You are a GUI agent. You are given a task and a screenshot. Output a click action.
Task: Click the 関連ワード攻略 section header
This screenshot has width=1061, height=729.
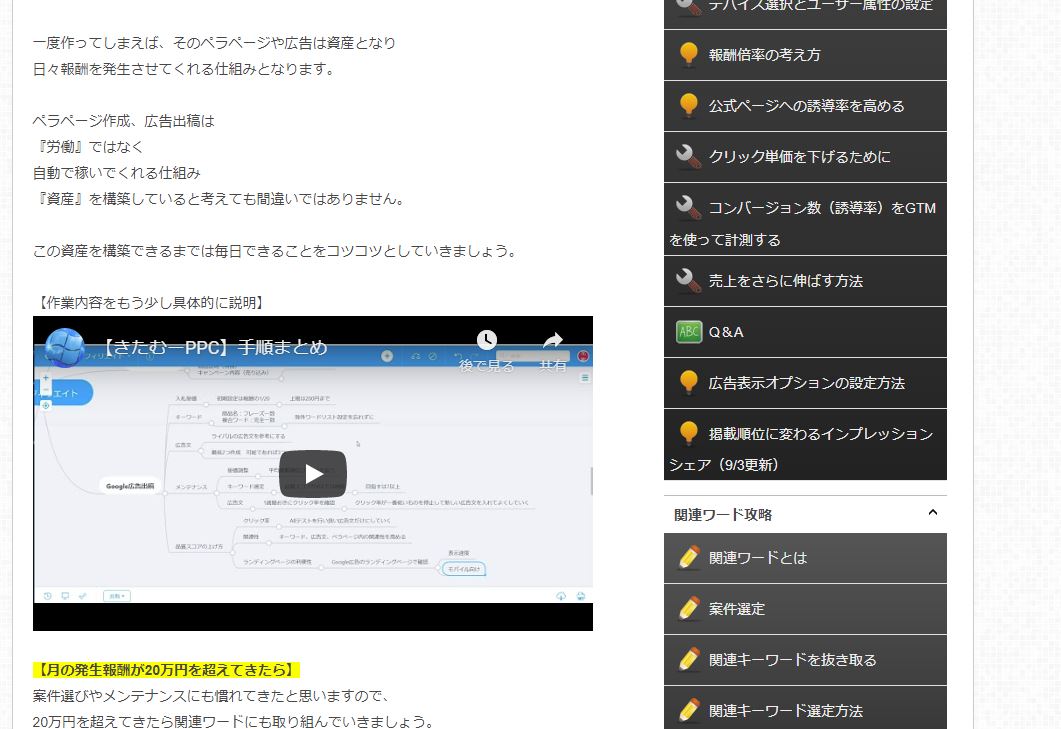point(723,514)
